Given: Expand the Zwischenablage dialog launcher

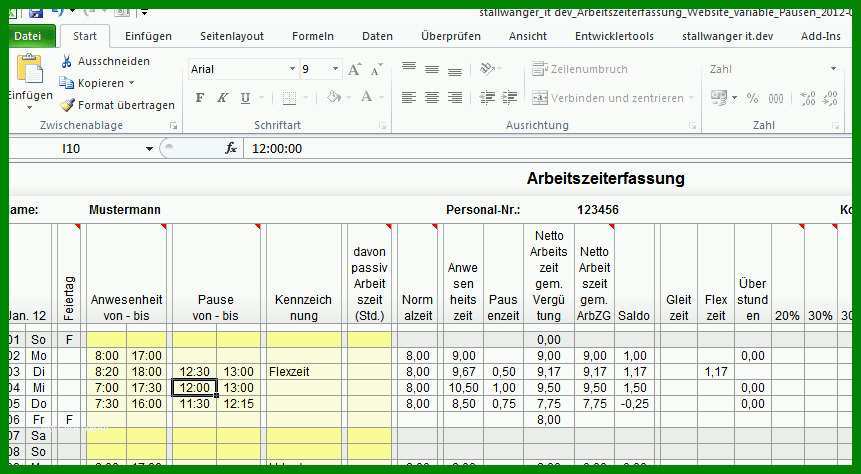Looking at the screenshot, I should (174, 126).
